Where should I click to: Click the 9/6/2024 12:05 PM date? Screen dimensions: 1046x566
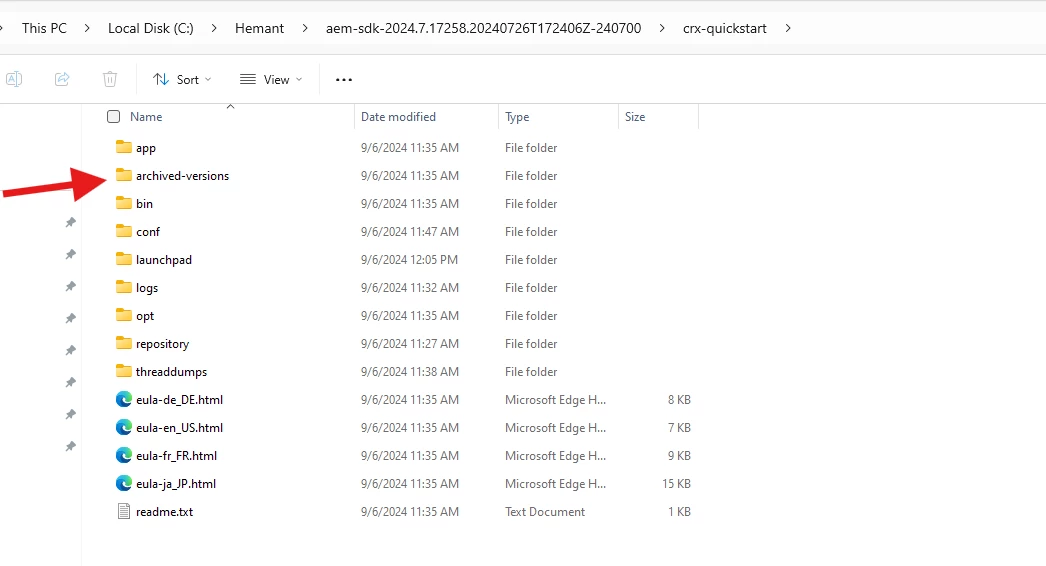[x=410, y=260]
